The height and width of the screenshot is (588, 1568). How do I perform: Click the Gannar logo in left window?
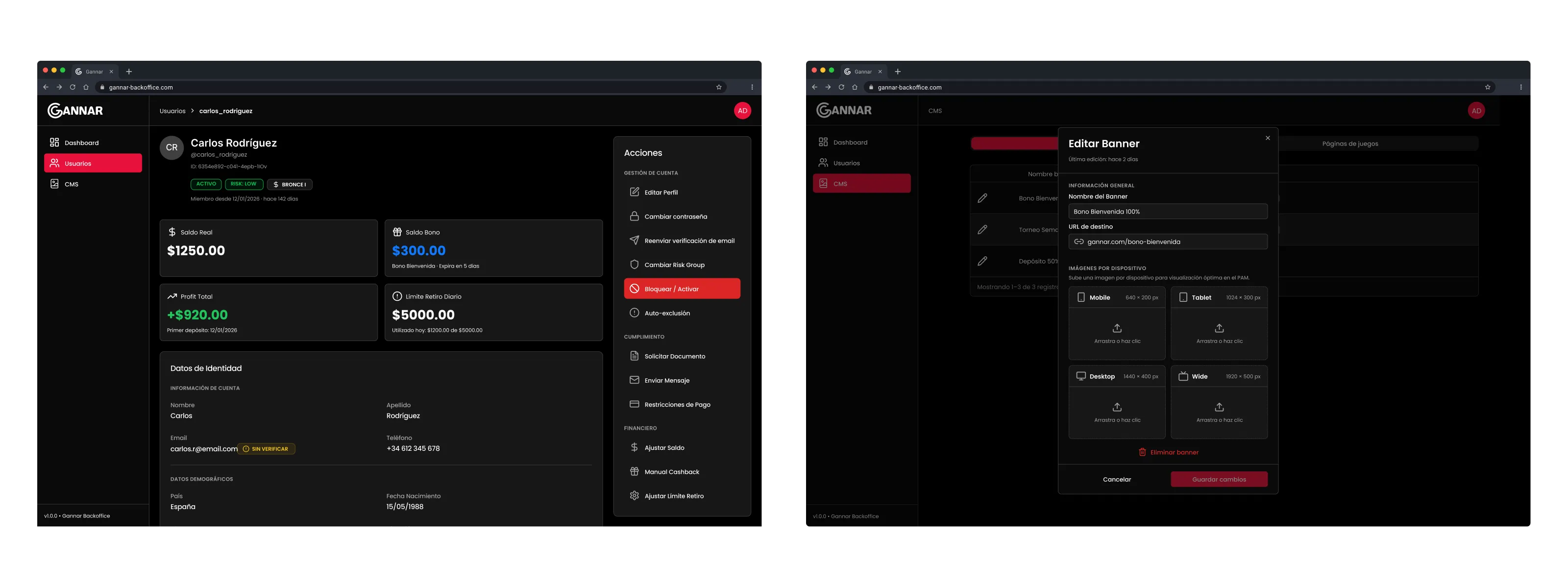(x=75, y=110)
